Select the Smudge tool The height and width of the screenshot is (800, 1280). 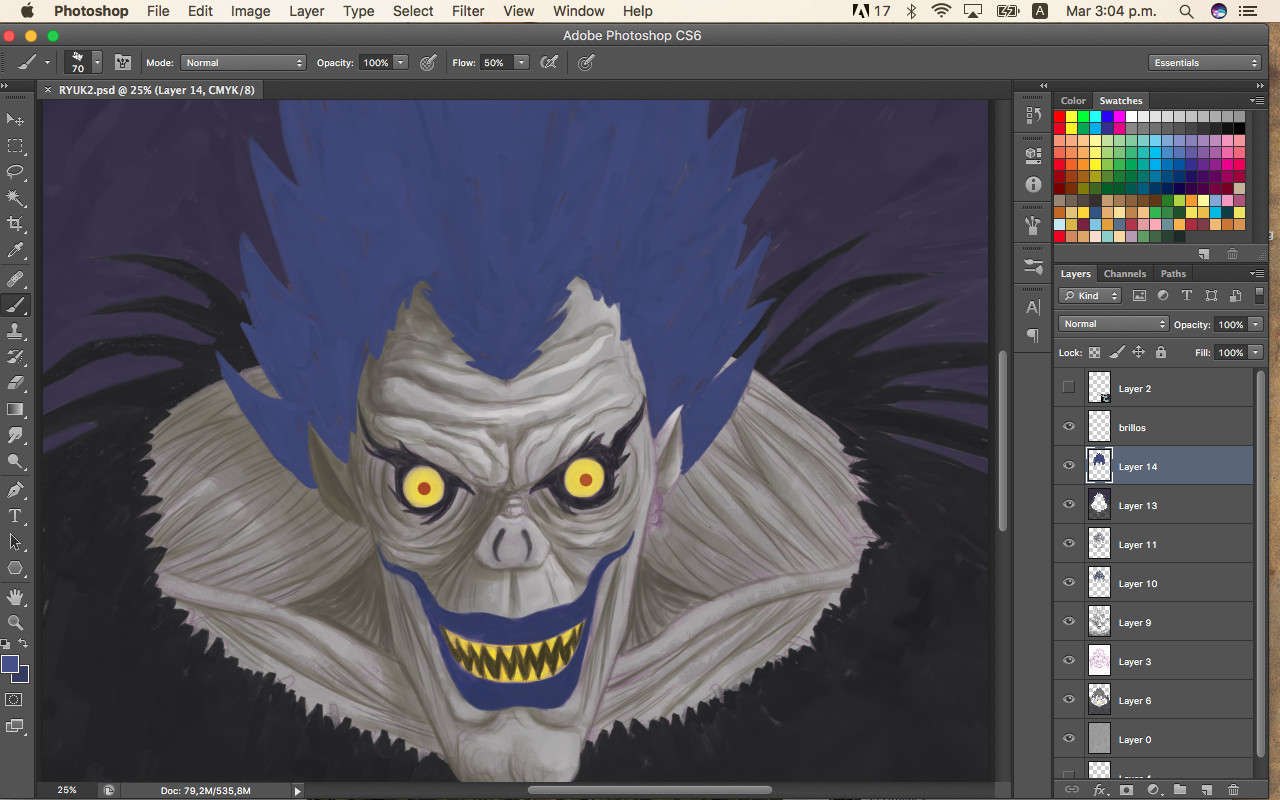point(16,435)
